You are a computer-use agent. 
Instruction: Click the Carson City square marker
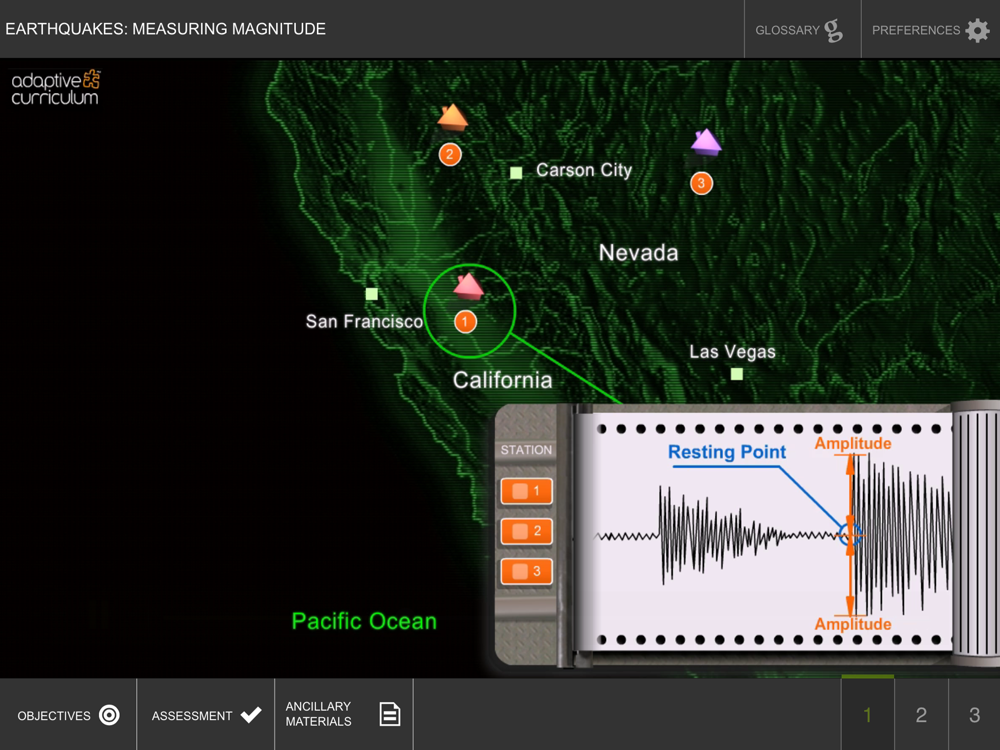[x=516, y=172]
